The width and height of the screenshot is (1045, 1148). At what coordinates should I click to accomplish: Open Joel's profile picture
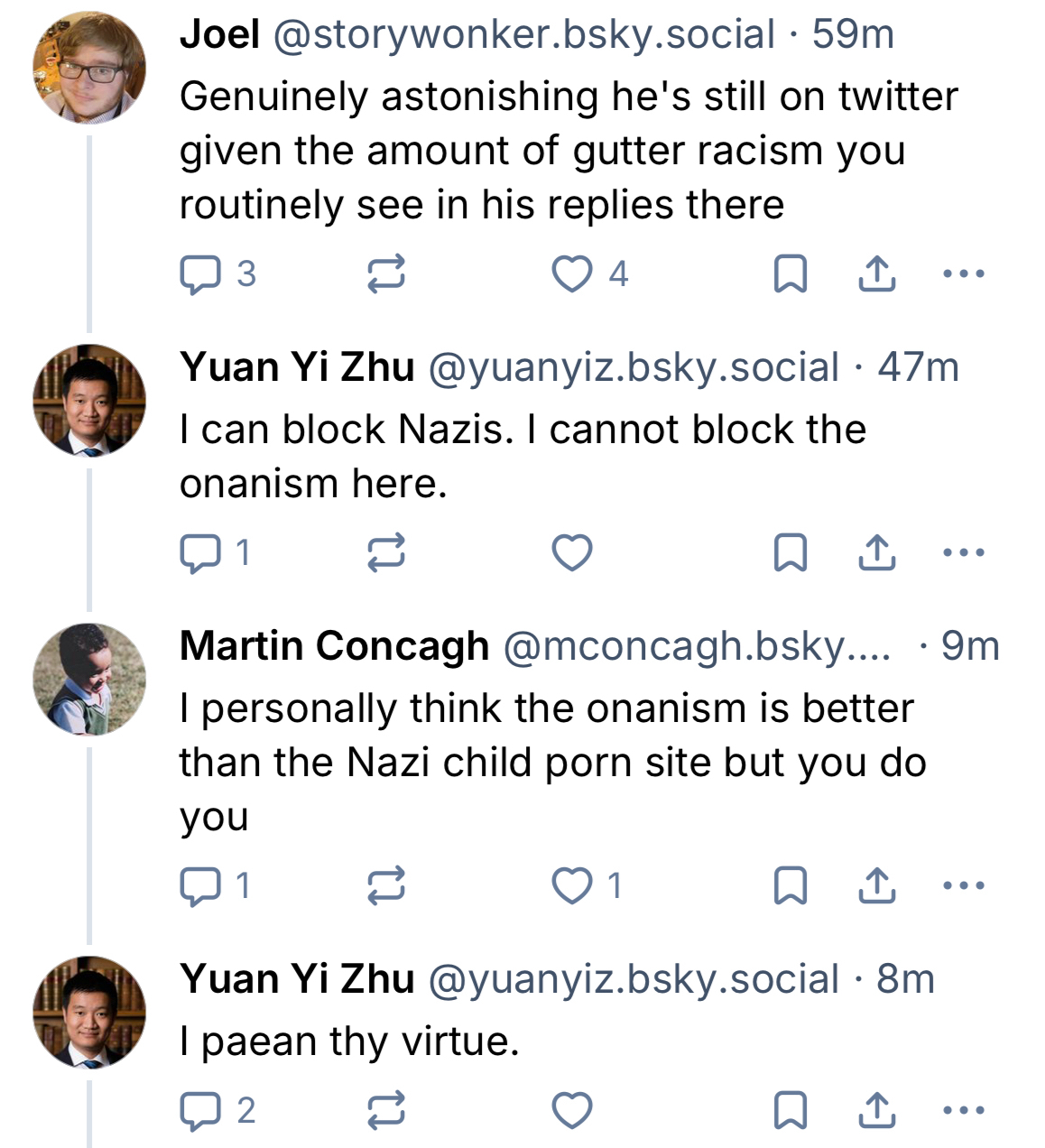pos(89,68)
